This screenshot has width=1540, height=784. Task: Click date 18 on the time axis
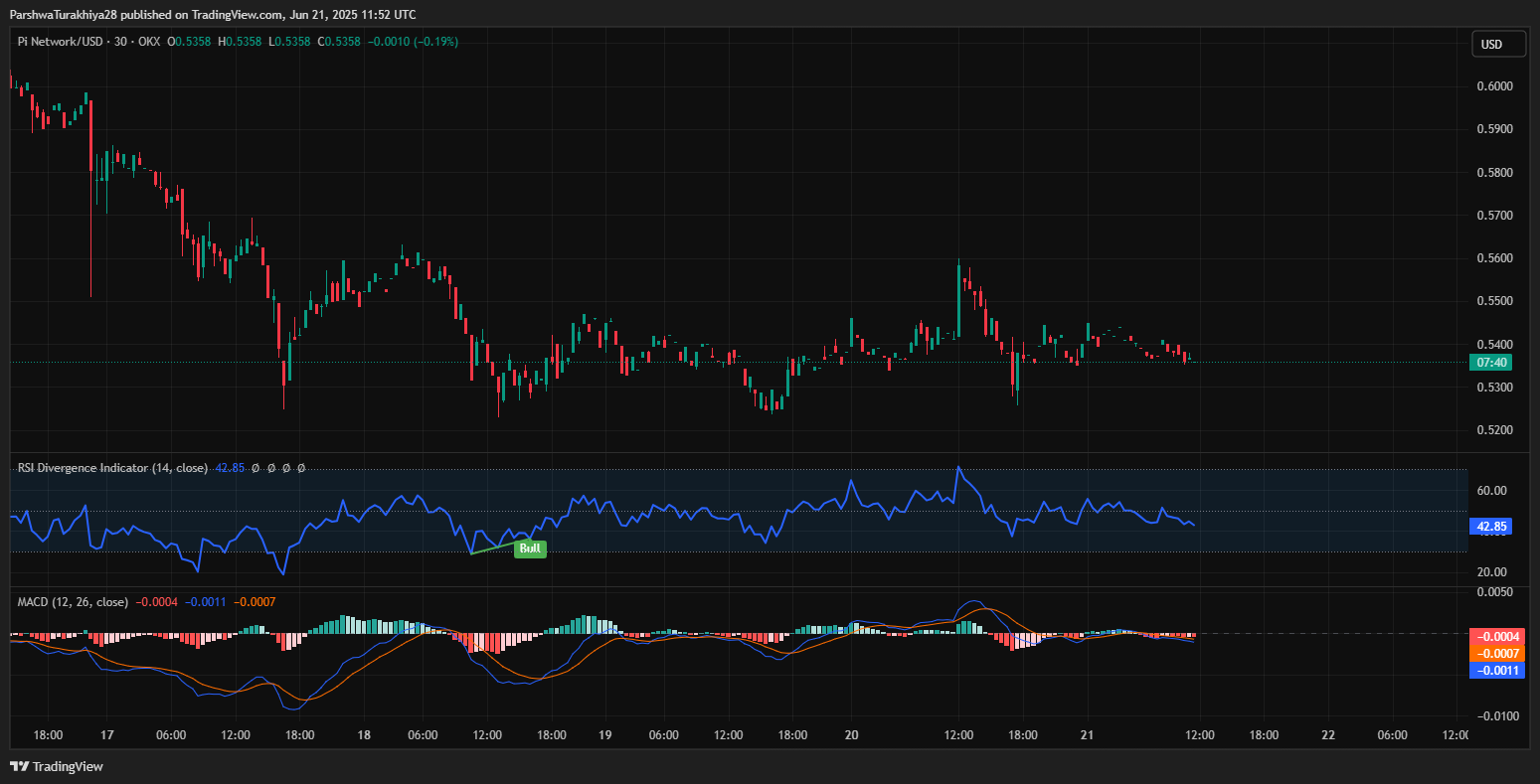click(364, 735)
